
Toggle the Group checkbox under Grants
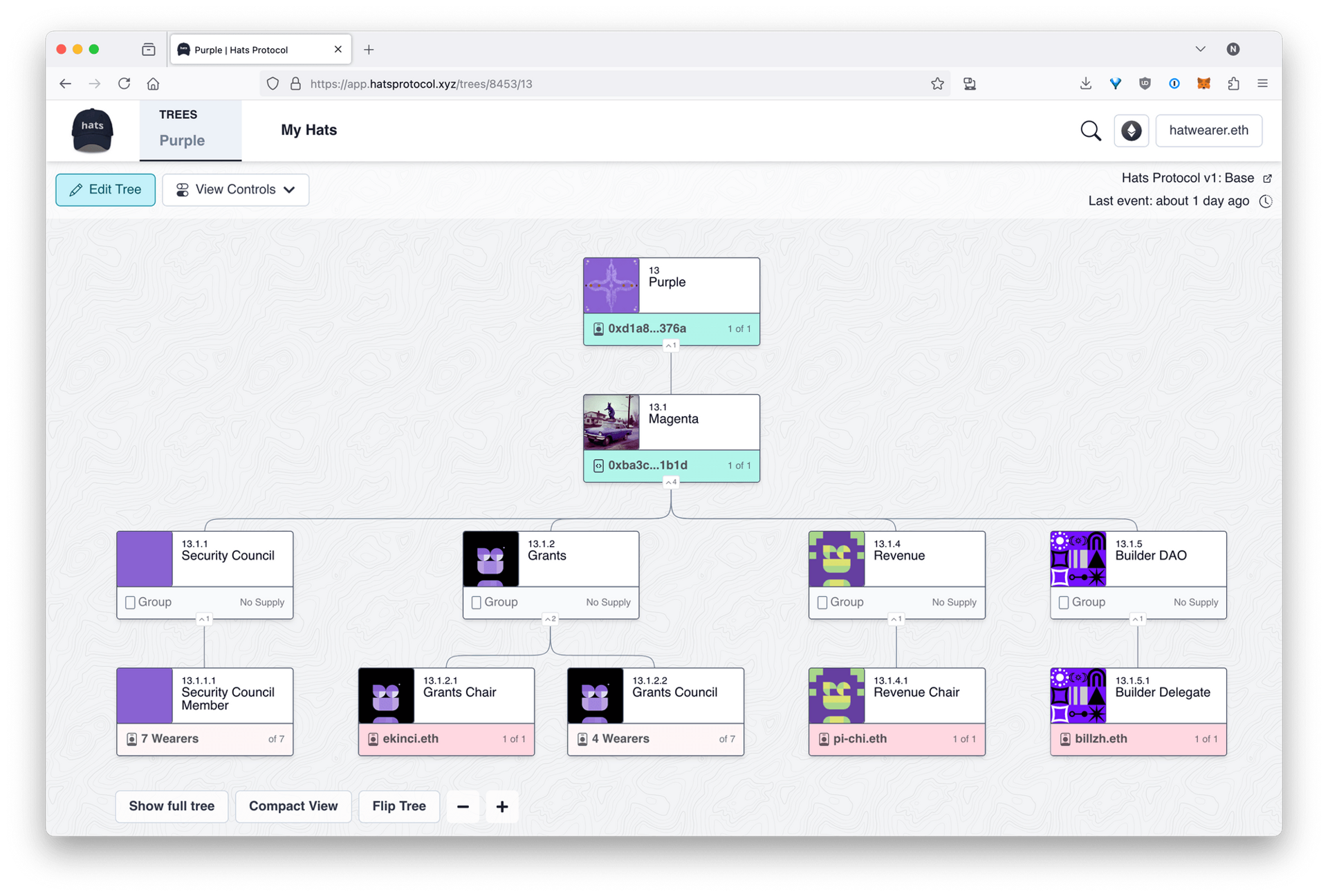coord(477,601)
